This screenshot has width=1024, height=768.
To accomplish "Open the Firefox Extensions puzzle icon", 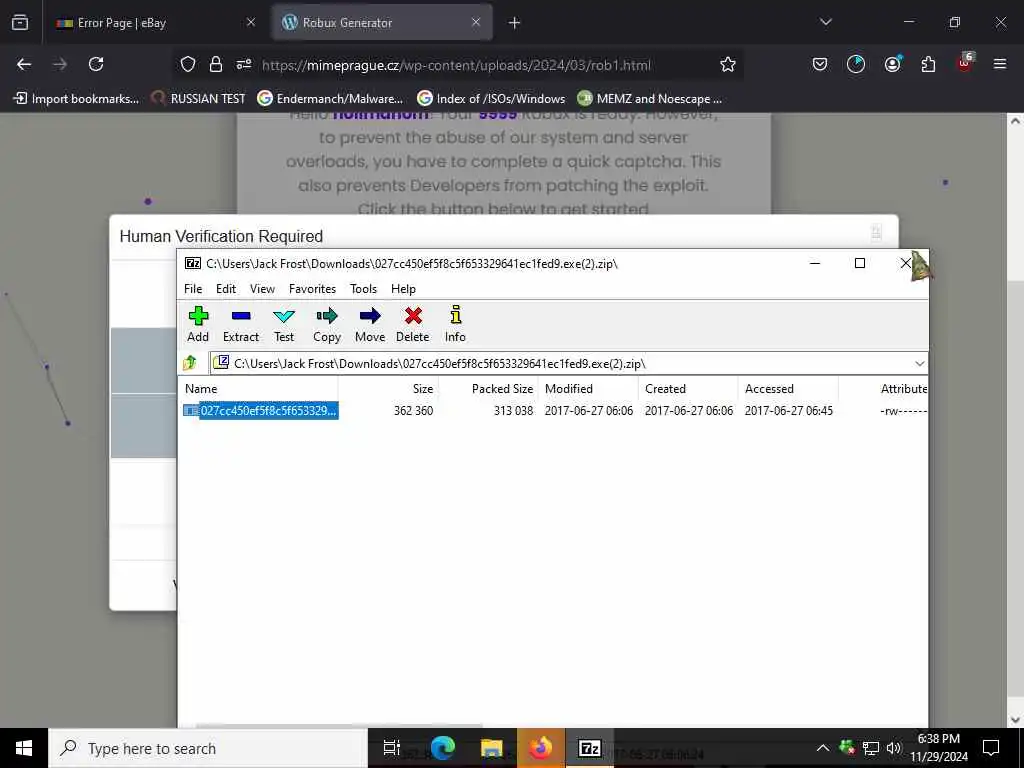I will 928,64.
